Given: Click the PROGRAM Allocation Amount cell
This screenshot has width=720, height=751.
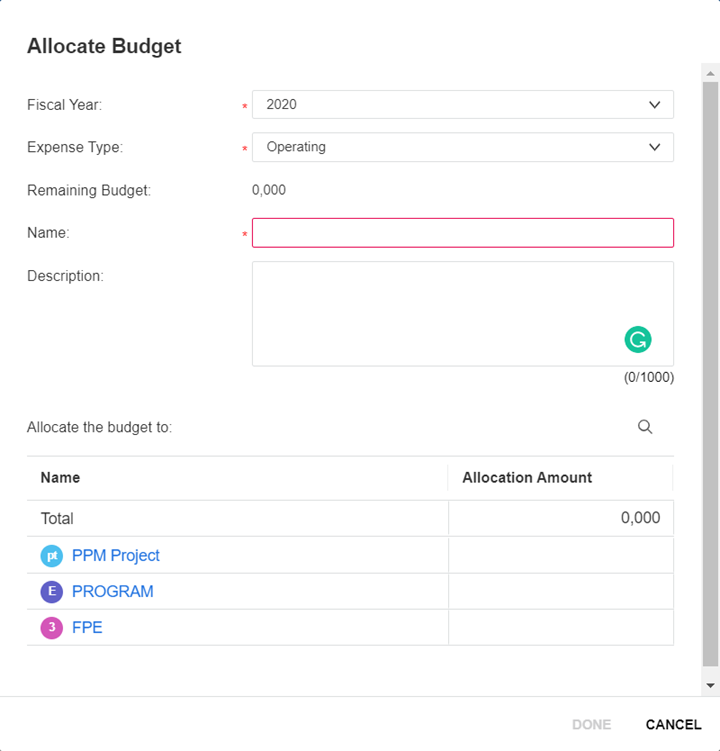Looking at the screenshot, I should pos(560,592).
